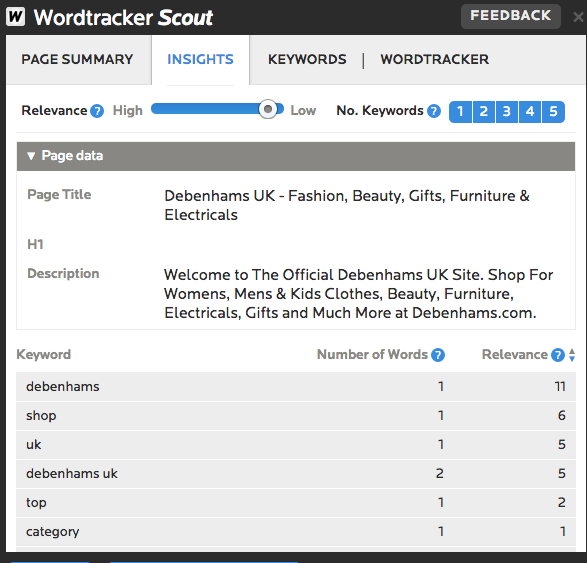Click the Relevance slider handle
This screenshot has height=563, width=587.
point(268,109)
